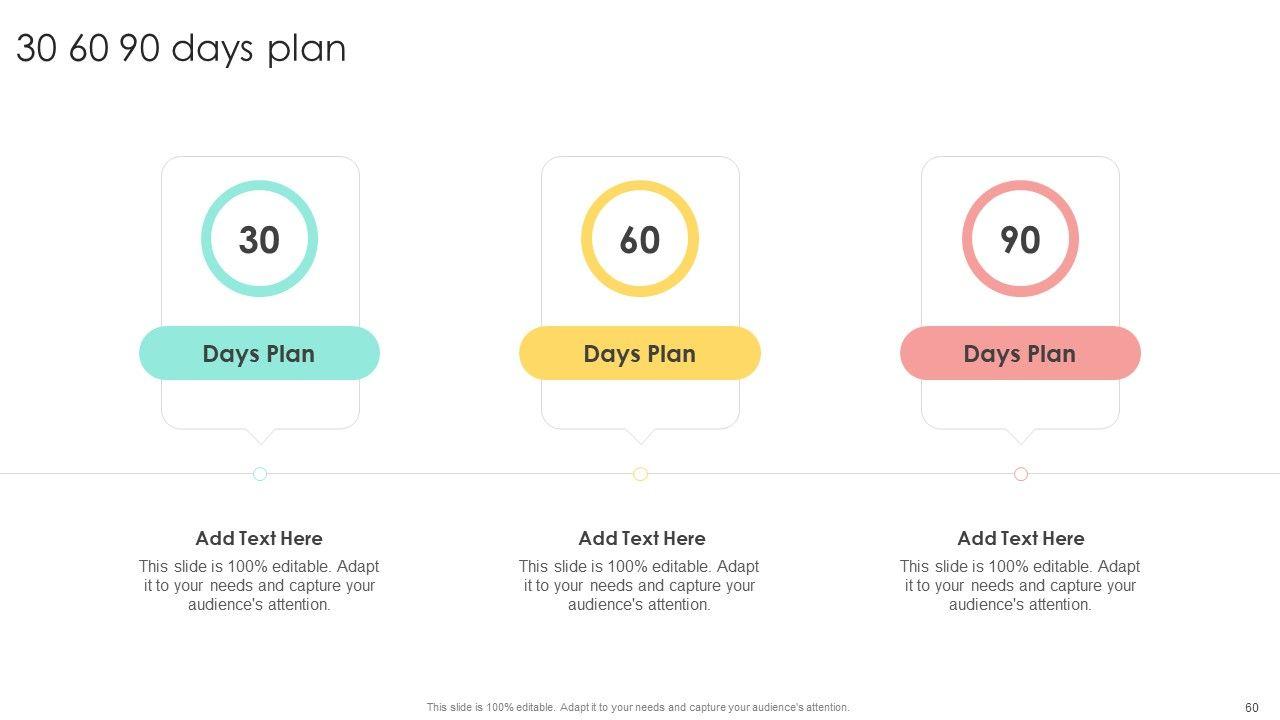This screenshot has width=1280, height=720.
Task: Click the left 'Add Text Here' heading
Action: point(259,538)
